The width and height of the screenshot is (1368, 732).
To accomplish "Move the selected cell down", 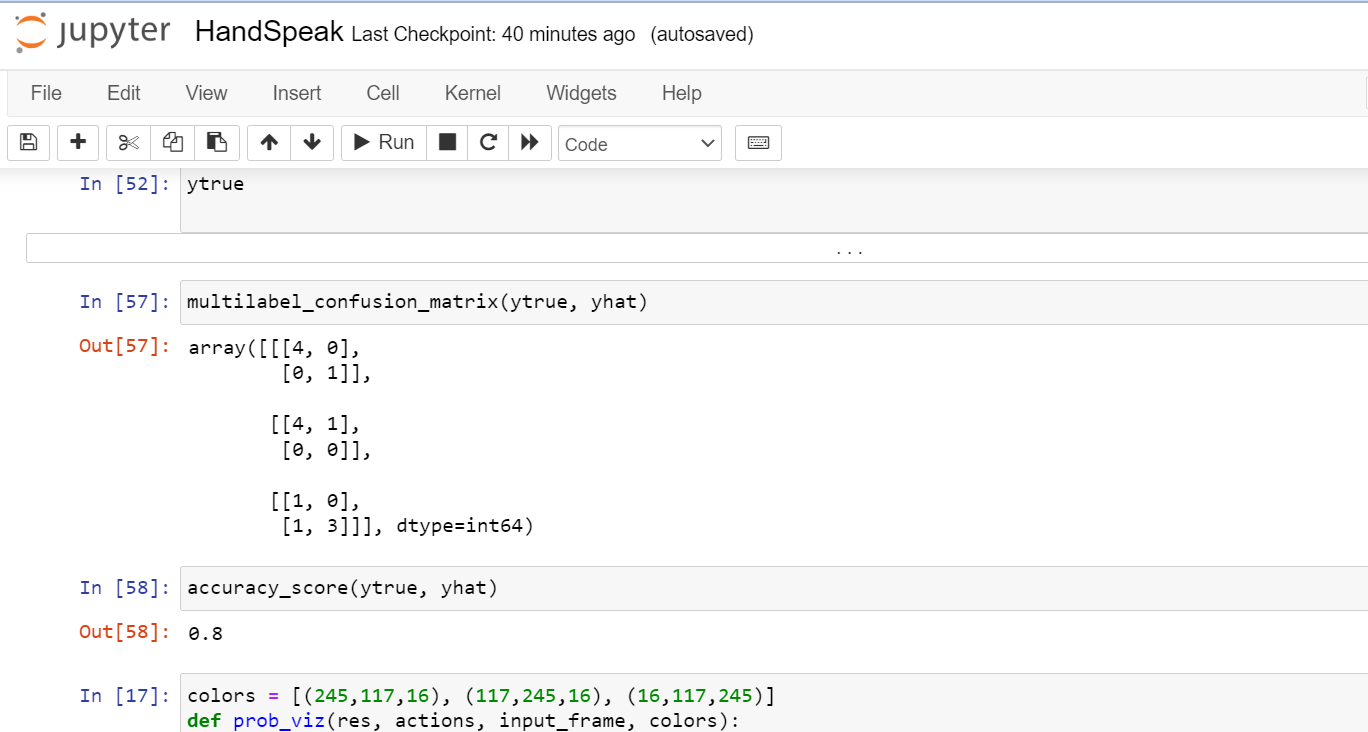I will click(x=311, y=142).
